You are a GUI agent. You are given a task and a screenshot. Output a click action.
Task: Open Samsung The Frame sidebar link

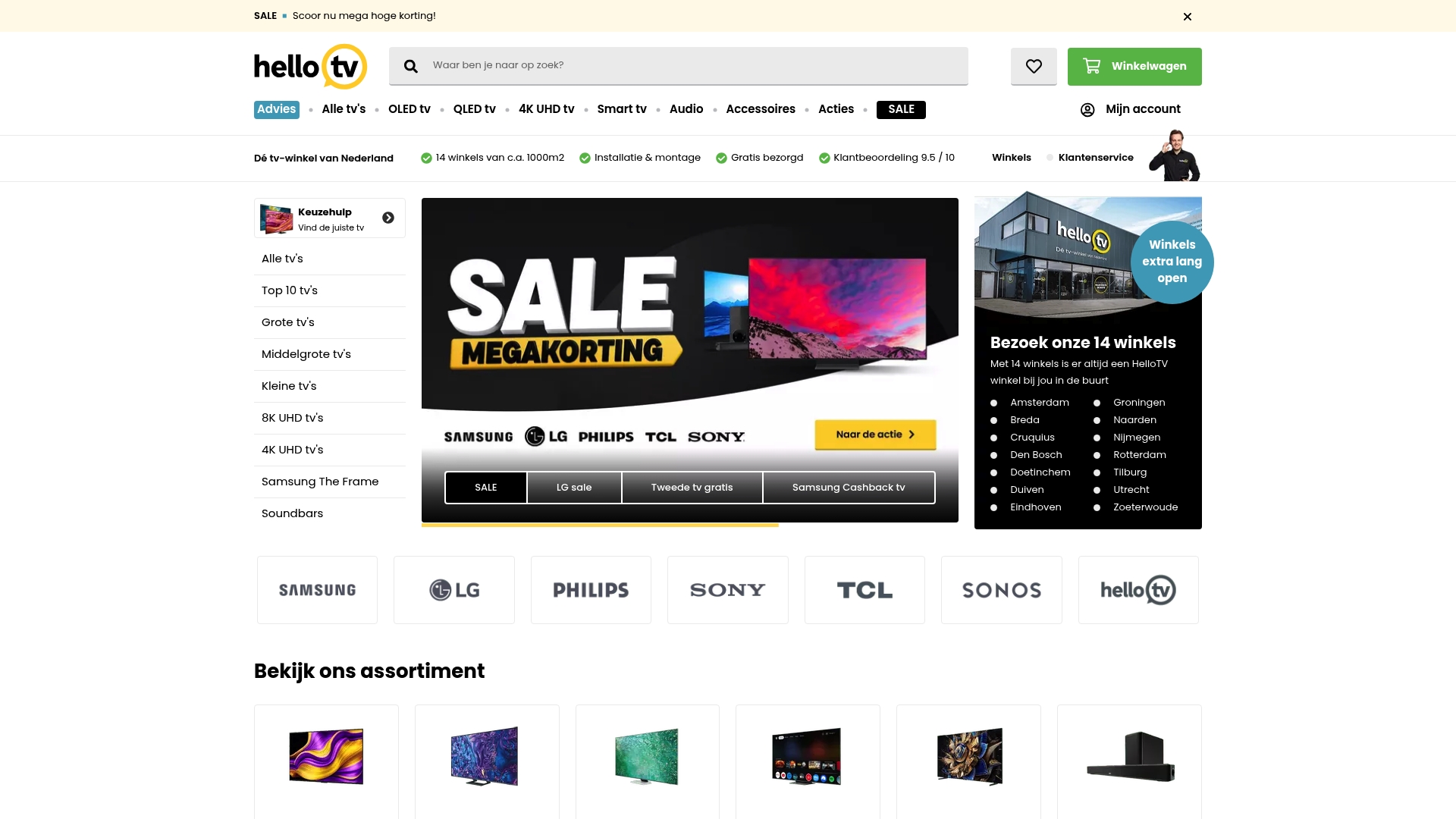click(x=330, y=482)
